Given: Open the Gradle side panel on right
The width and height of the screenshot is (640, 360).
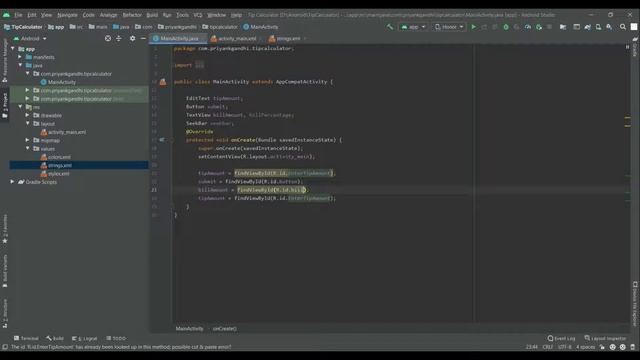Looking at the screenshot, I should [635, 47].
